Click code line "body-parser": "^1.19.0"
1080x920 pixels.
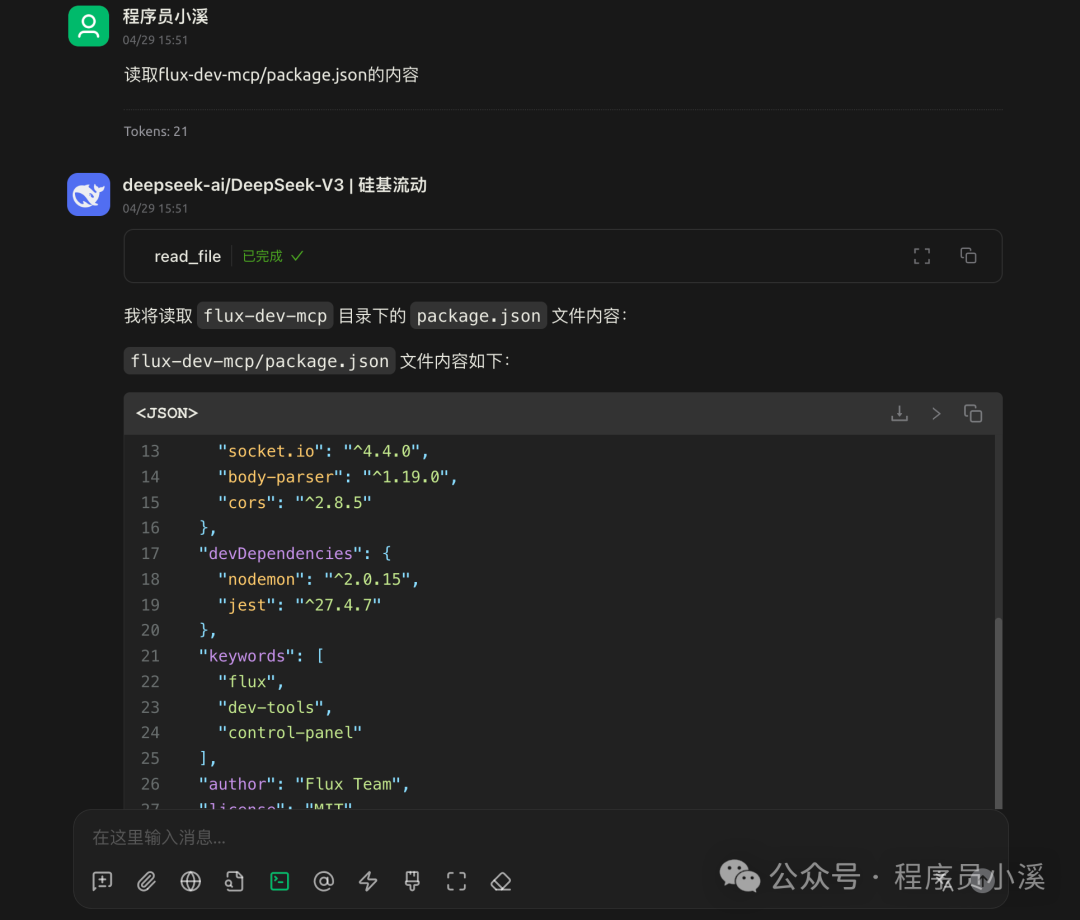point(338,477)
